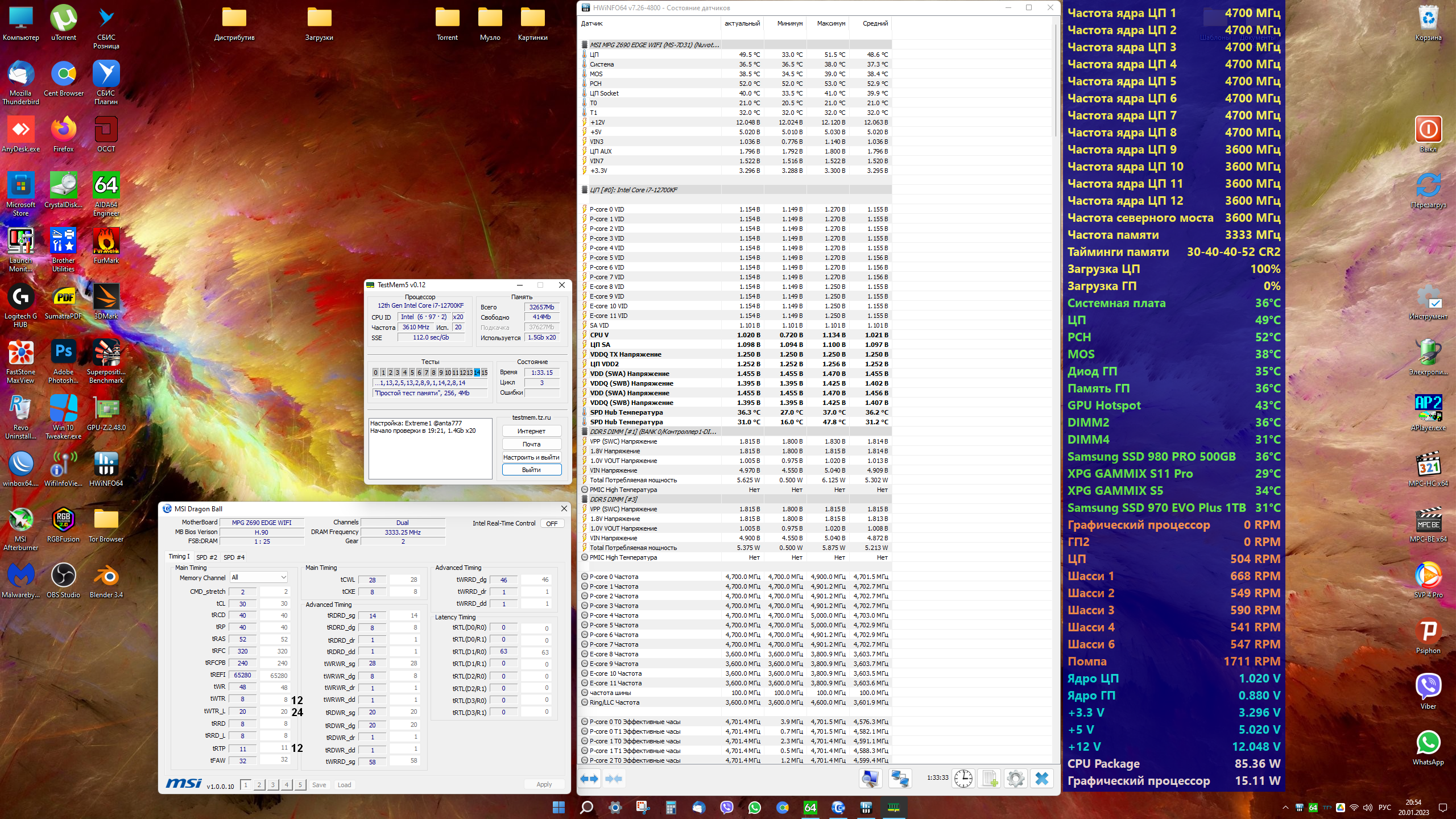The width and height of the screenshot is (1456, 819).
Task: Switch to SPD #4 tab
Action: pyautogui.click(x=234, y=557)
